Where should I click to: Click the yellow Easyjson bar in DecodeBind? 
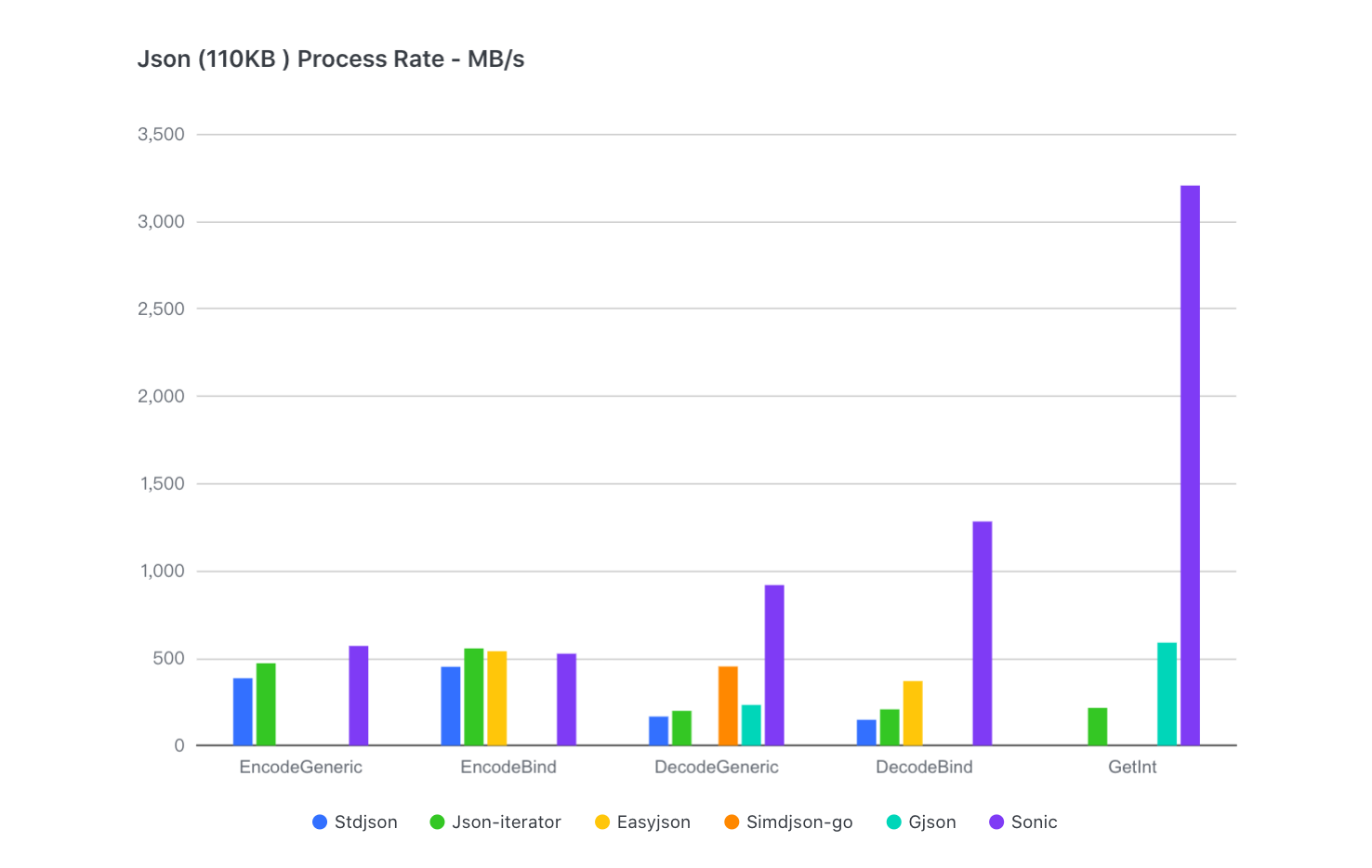pos(913,714)
